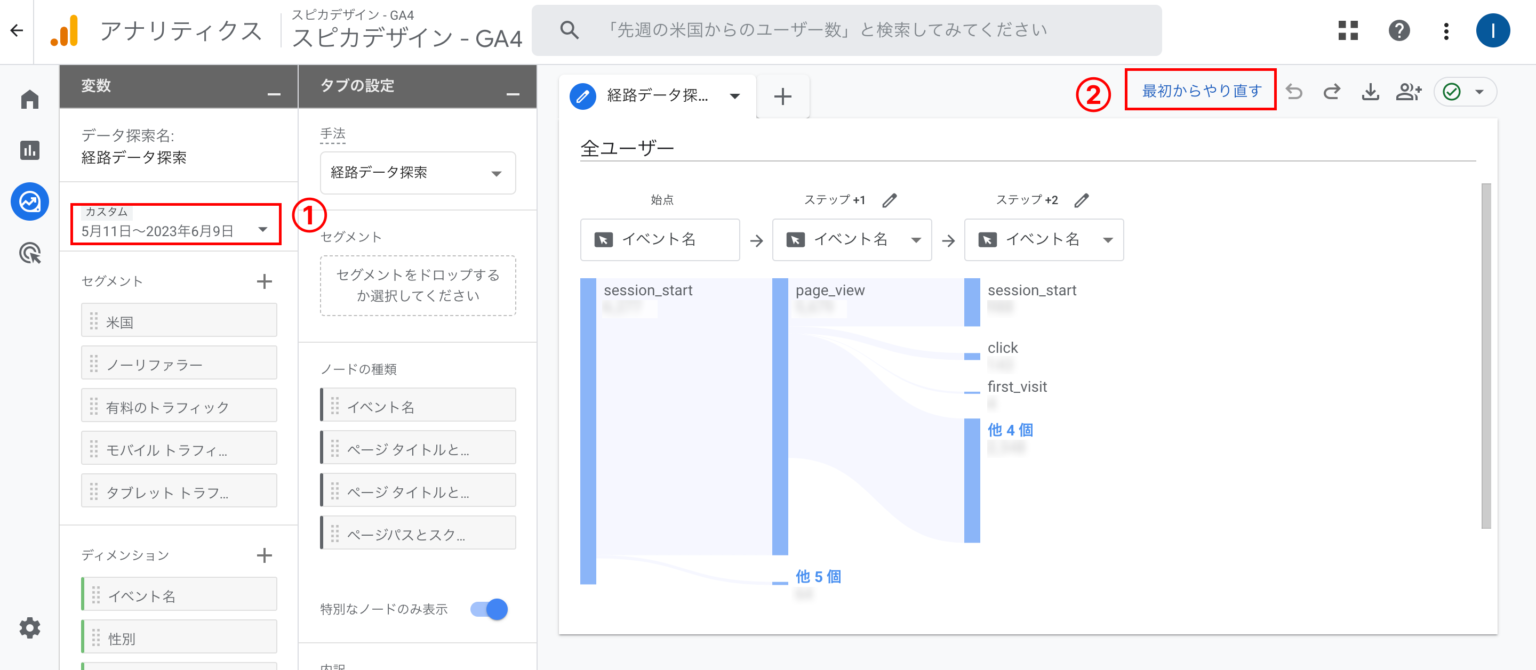Add a new exploration tab with the plus
The image size is (1536, 670).
click(x=783, y=96)
